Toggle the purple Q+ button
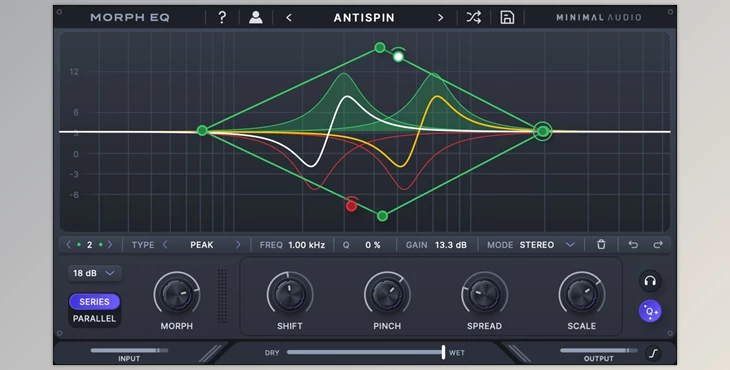730x370 pixels. coord(650,311)
